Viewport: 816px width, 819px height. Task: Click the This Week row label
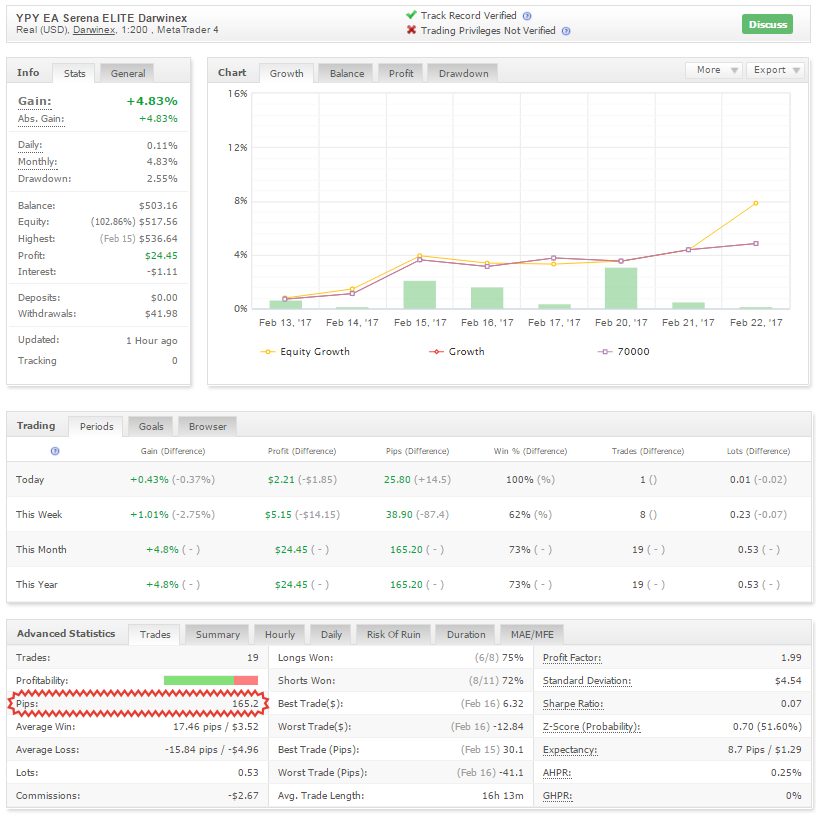click(39, 515)
